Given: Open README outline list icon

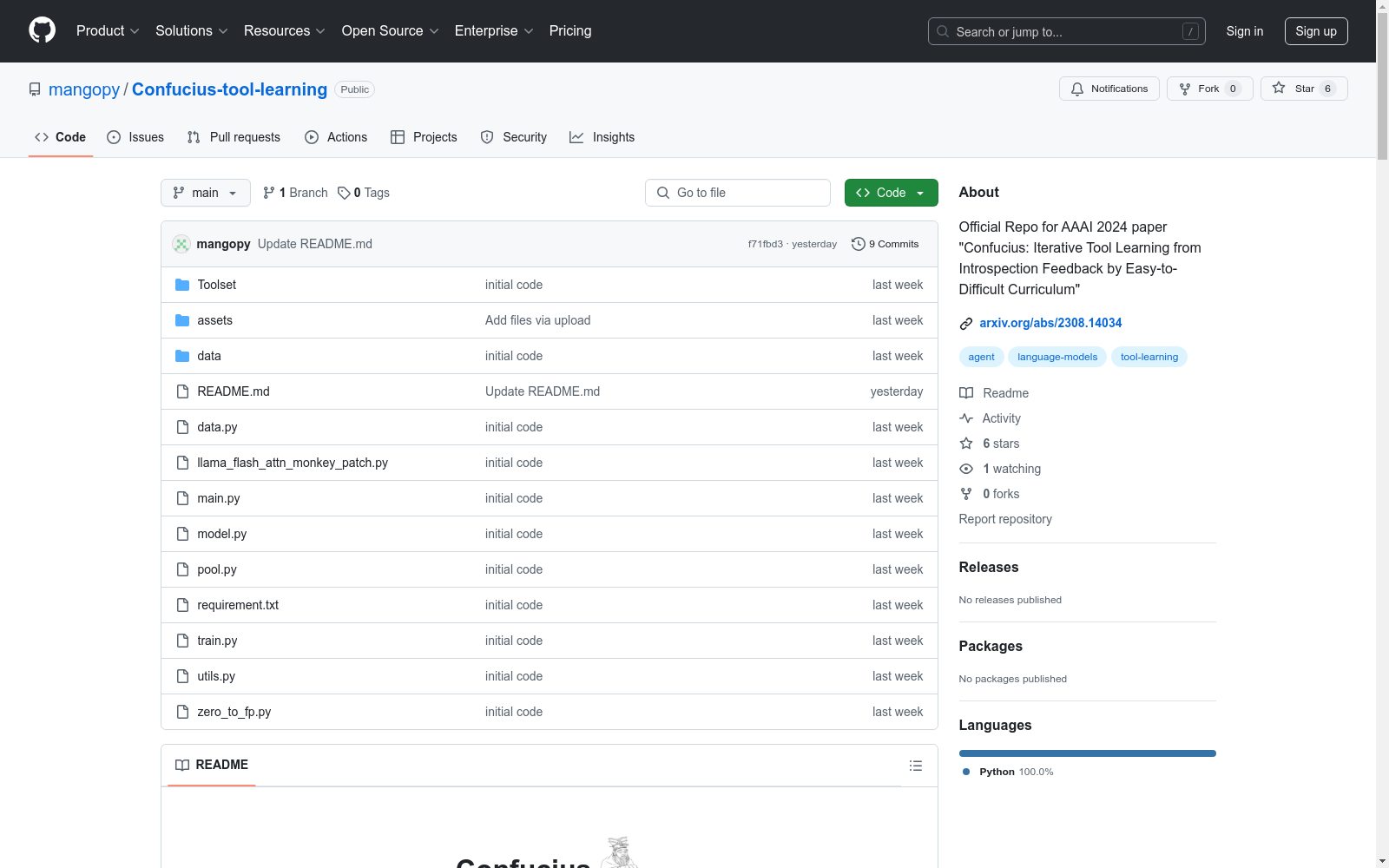Looking at the screenshot, I should (915, 766).
